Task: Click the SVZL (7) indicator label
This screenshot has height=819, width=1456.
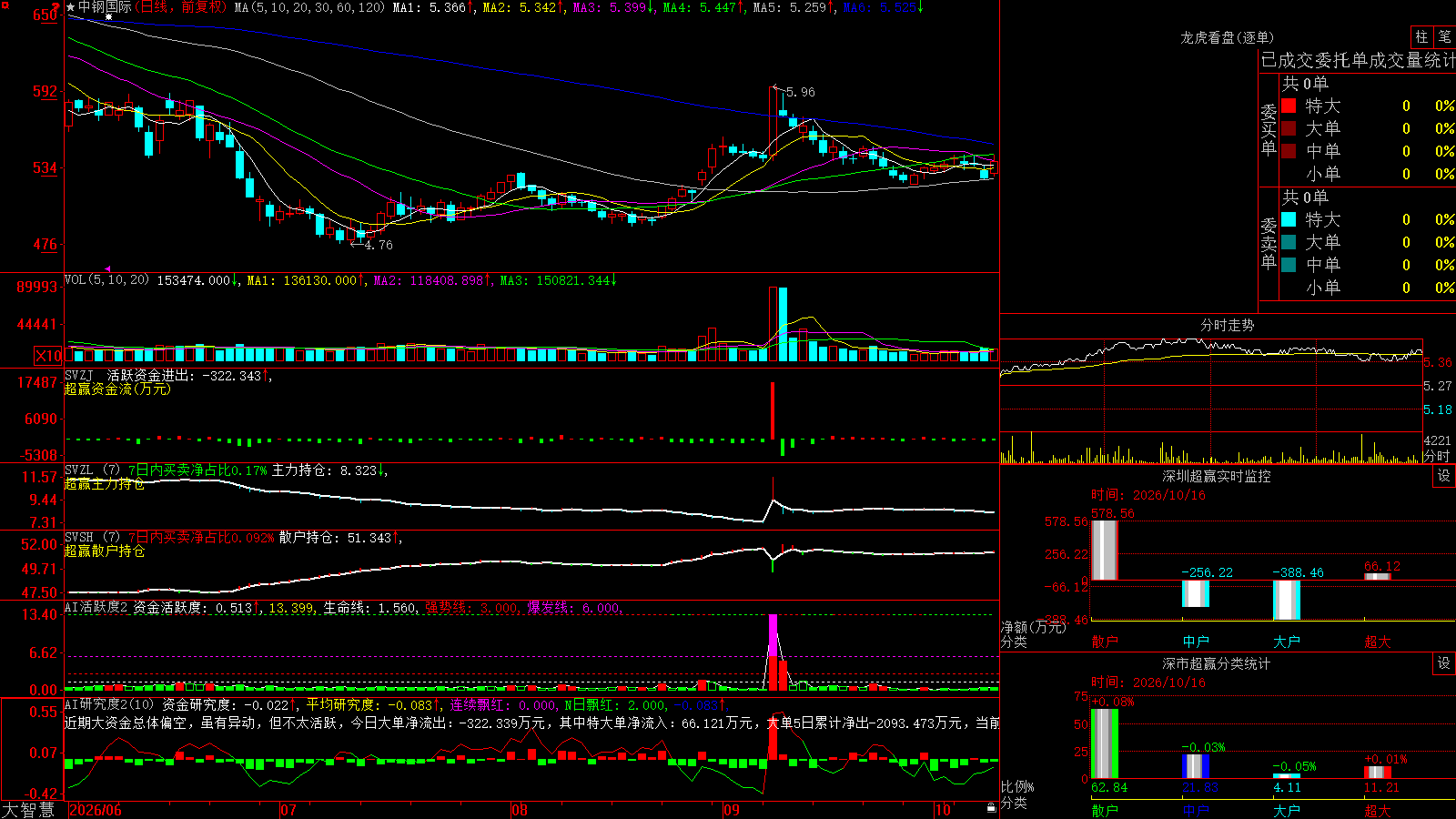Action: point(92,470)
